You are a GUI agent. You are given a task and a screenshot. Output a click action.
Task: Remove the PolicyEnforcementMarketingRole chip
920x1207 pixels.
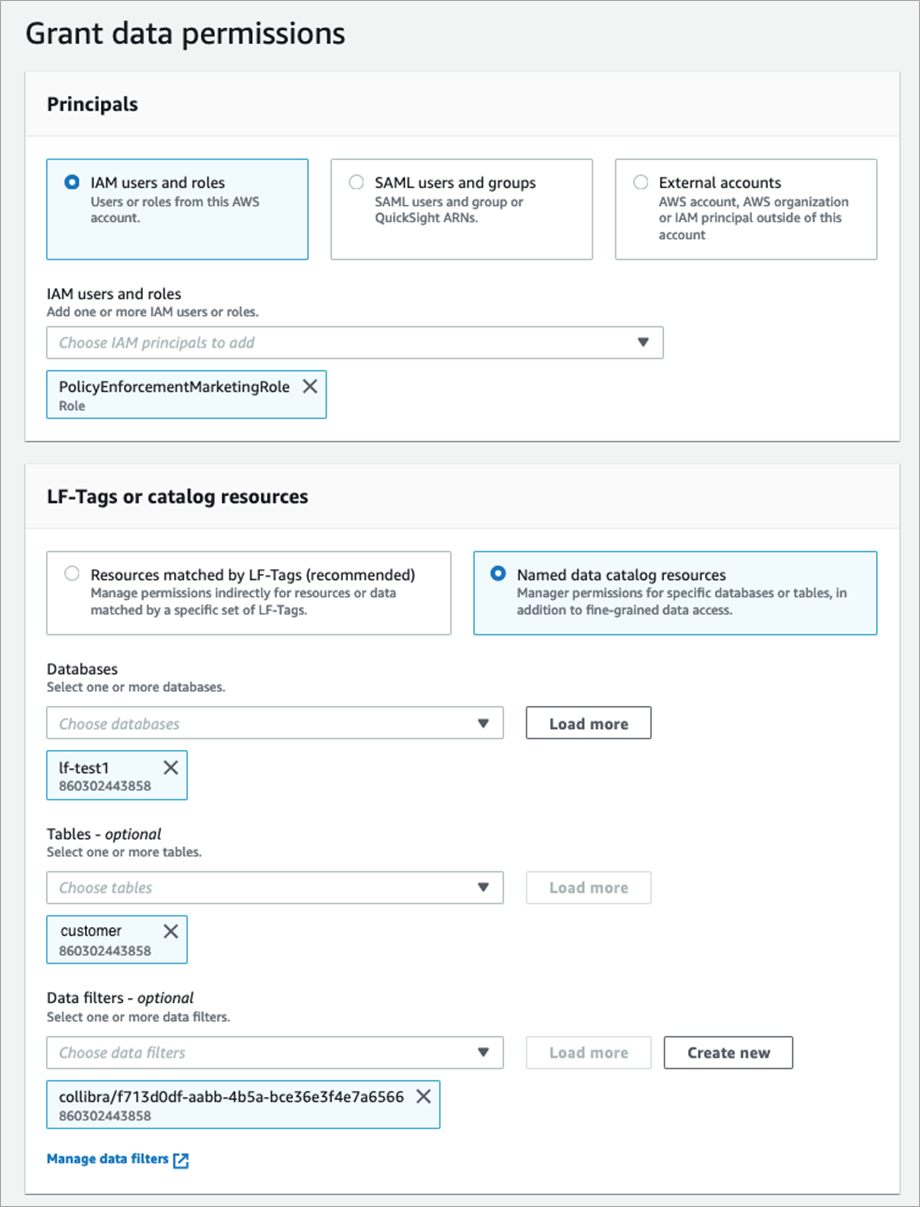[x=310, y=386]
